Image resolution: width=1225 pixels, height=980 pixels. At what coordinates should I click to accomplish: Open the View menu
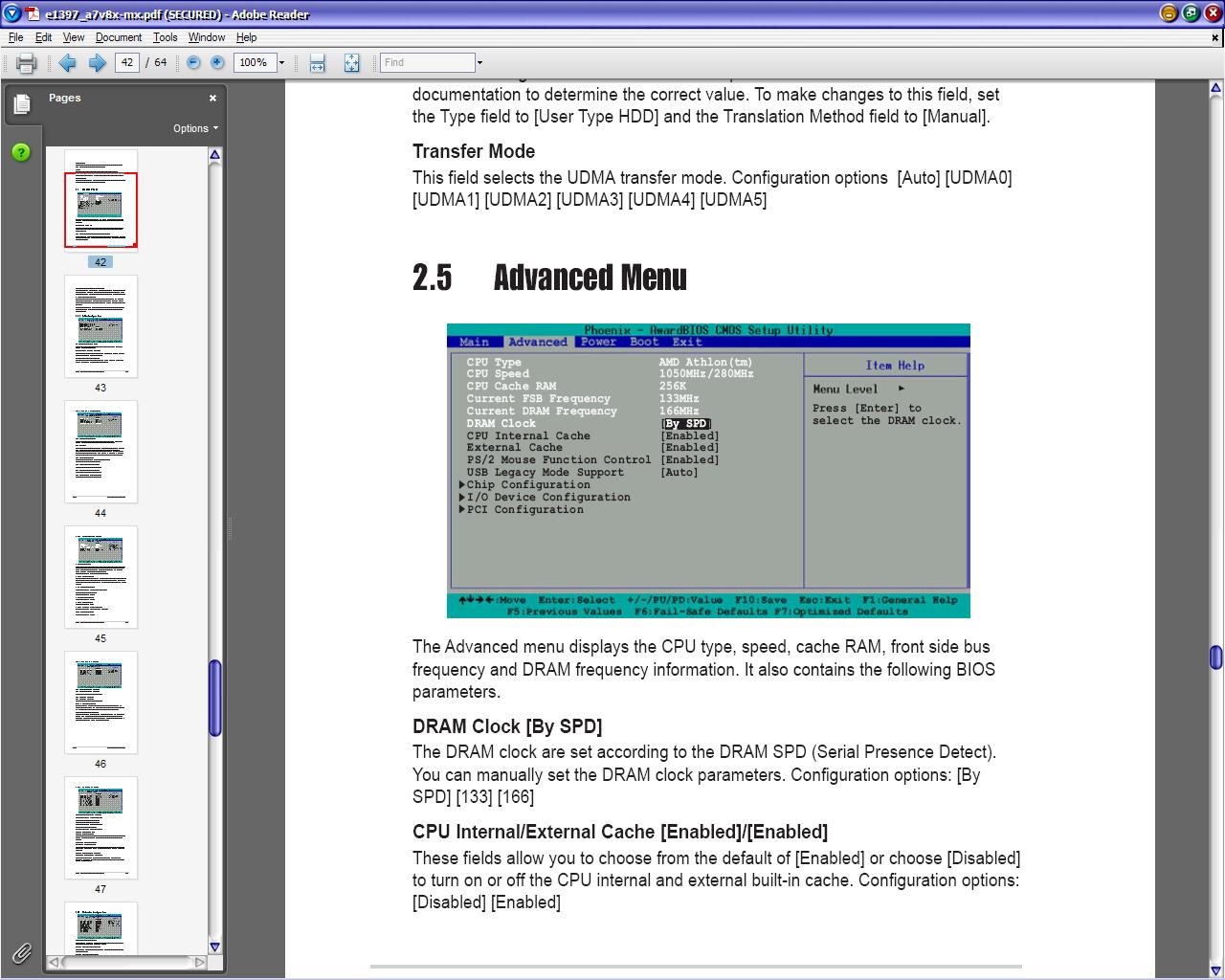[74, 37]
